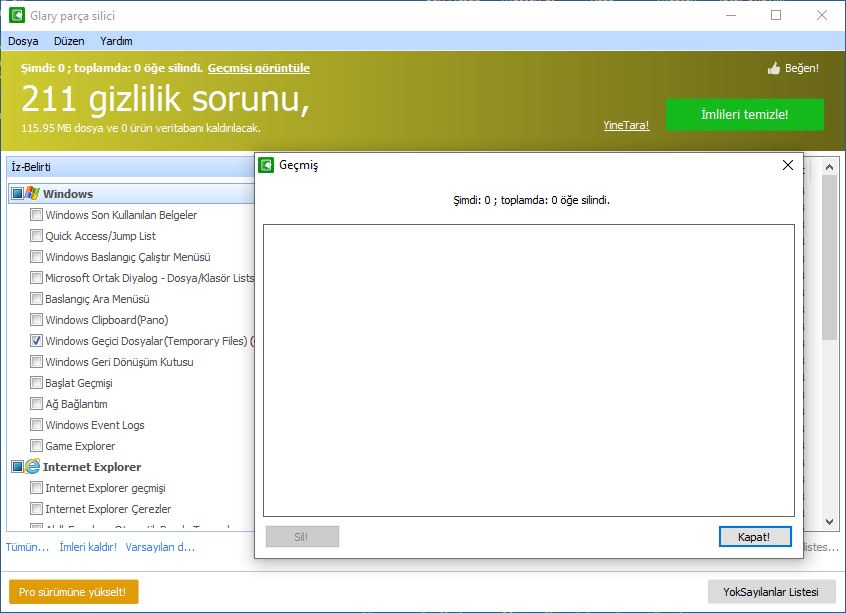Viewport: 846px width, 613px height.
Task: Click scrollbar up arrow
Action: [829, 167]
